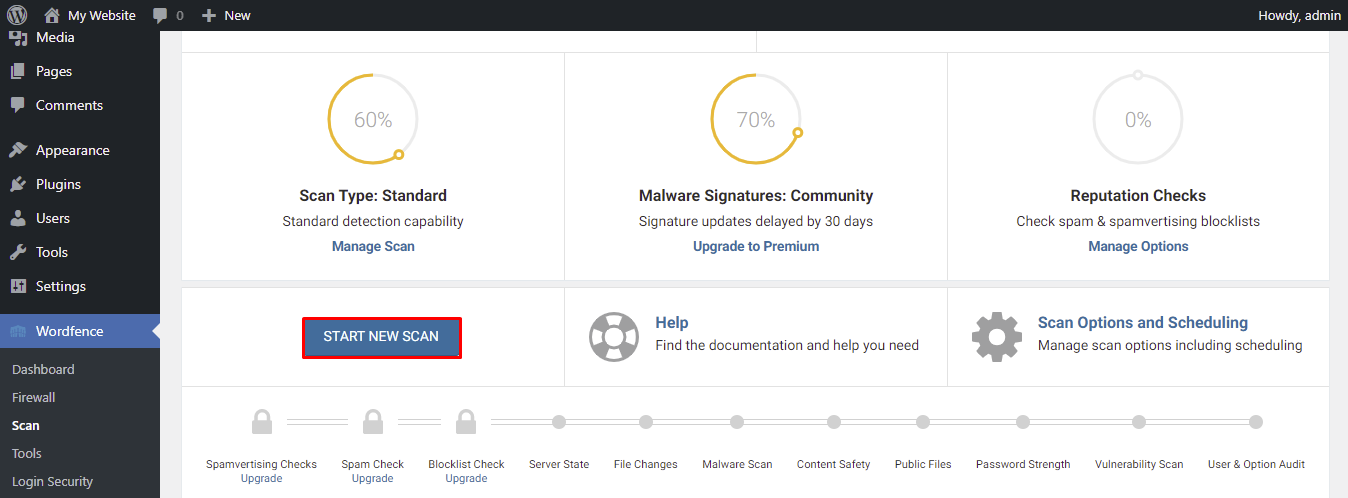Image resolution: width=1348 pixels, height=498 pixels.
Task: Click the Manage Options link
Action: click(x=1138, y=246)
